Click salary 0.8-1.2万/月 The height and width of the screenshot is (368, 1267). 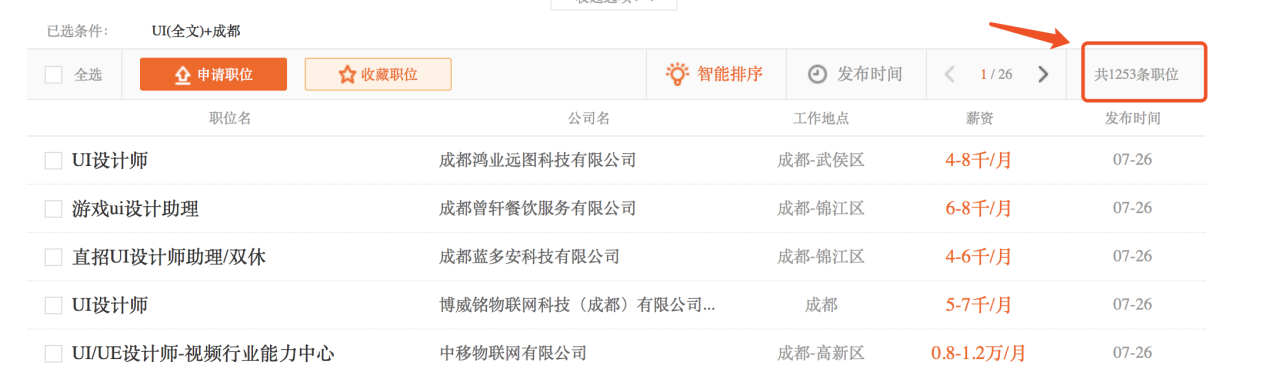tap(978, 352)
